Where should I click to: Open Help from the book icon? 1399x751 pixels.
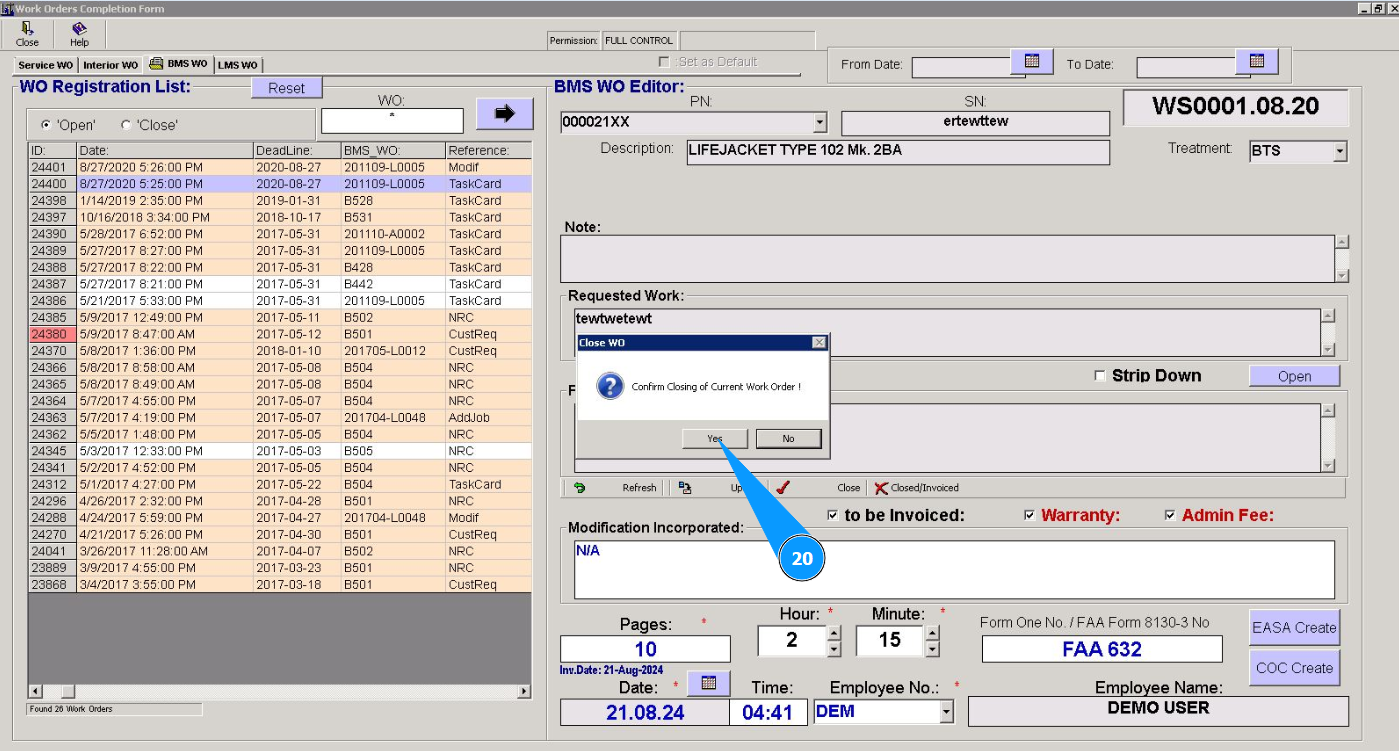click(x=79, y=29)
